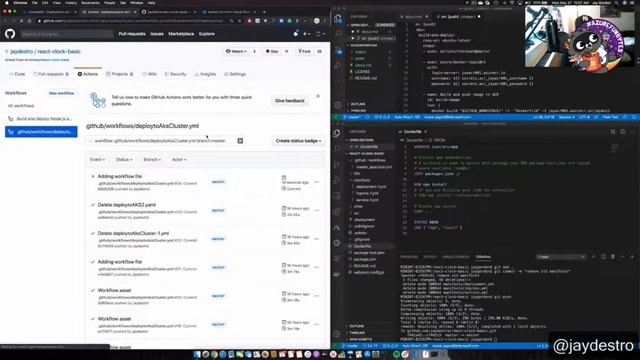Open Pull requests in GitHub top navigation
Screen dimensions: 640x360
[132, 34]
